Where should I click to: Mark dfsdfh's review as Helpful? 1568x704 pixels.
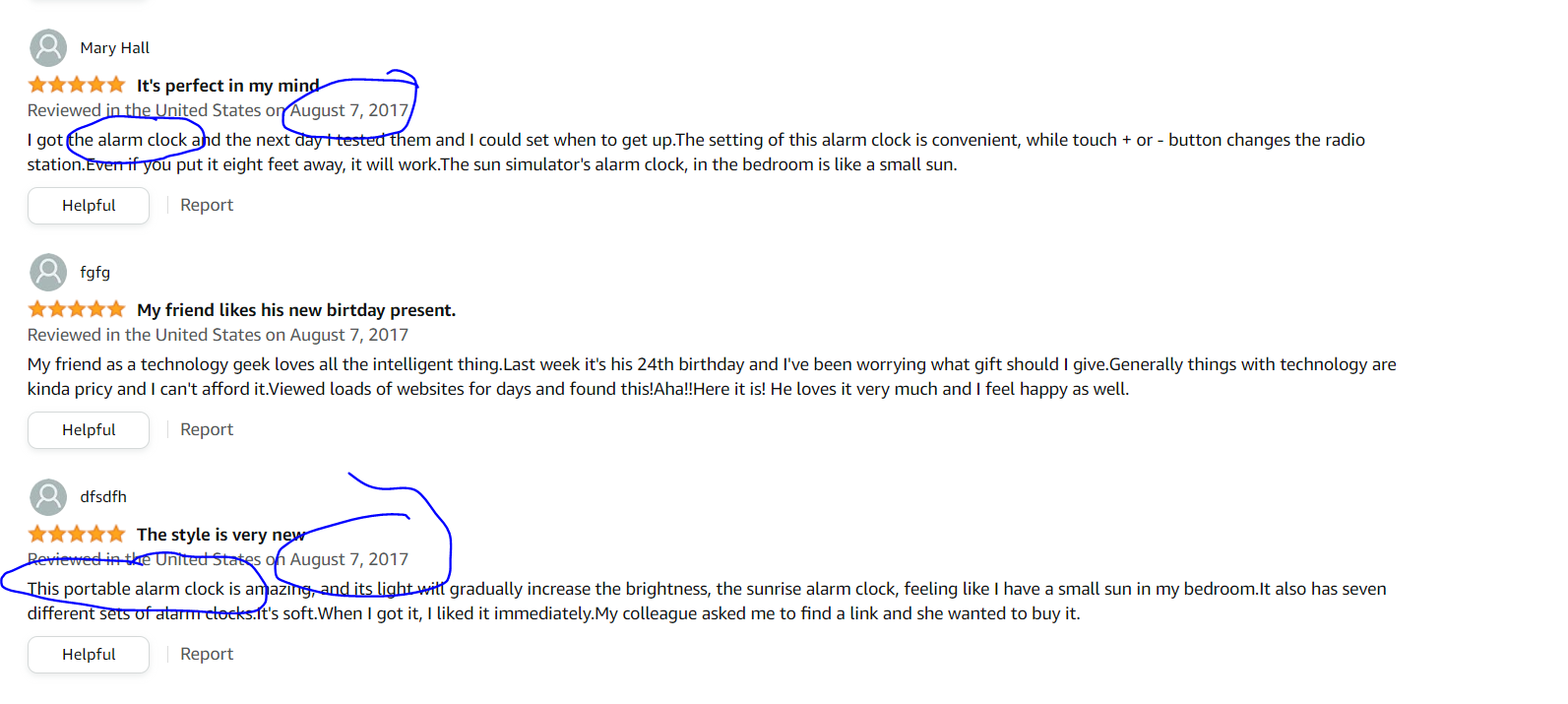point(89,654)
